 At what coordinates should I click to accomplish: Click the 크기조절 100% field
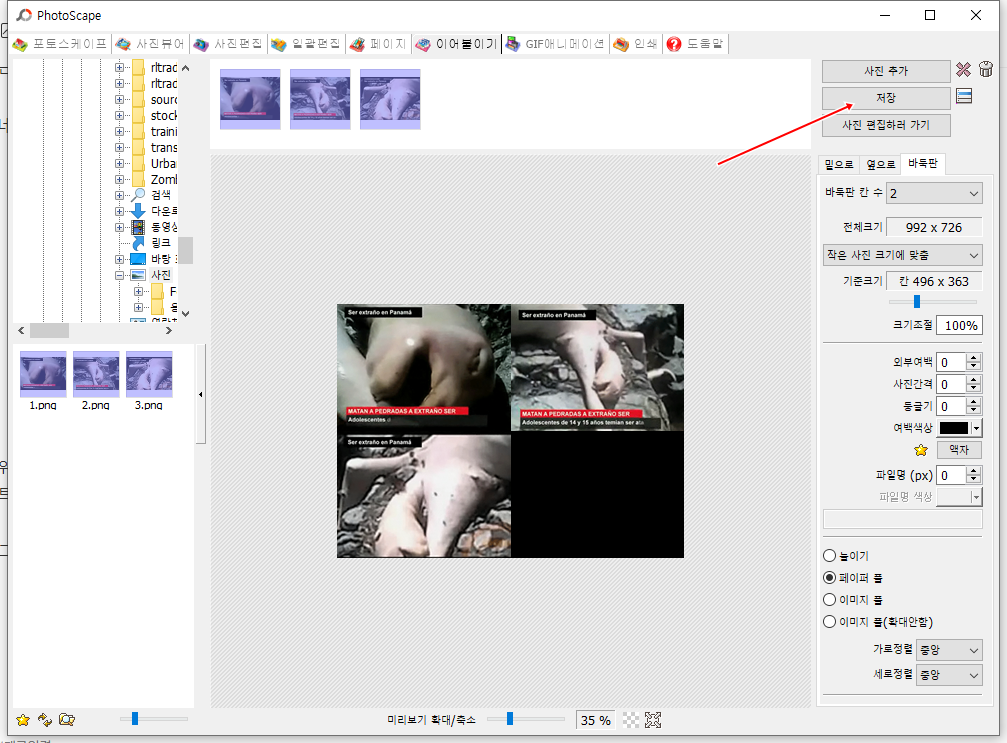[x=959, y=326]
